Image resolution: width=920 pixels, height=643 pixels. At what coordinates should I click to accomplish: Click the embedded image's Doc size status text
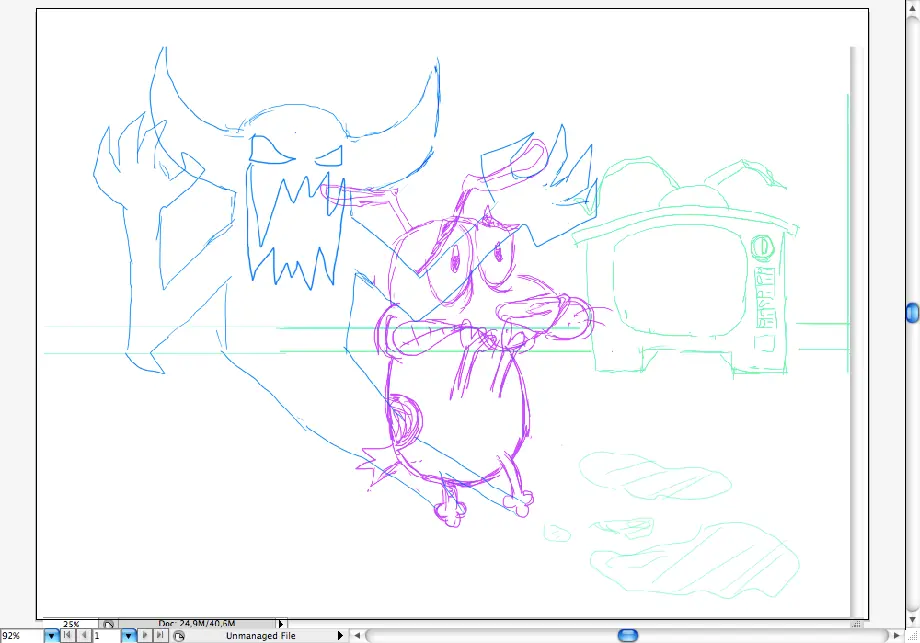tap(197, 623)
